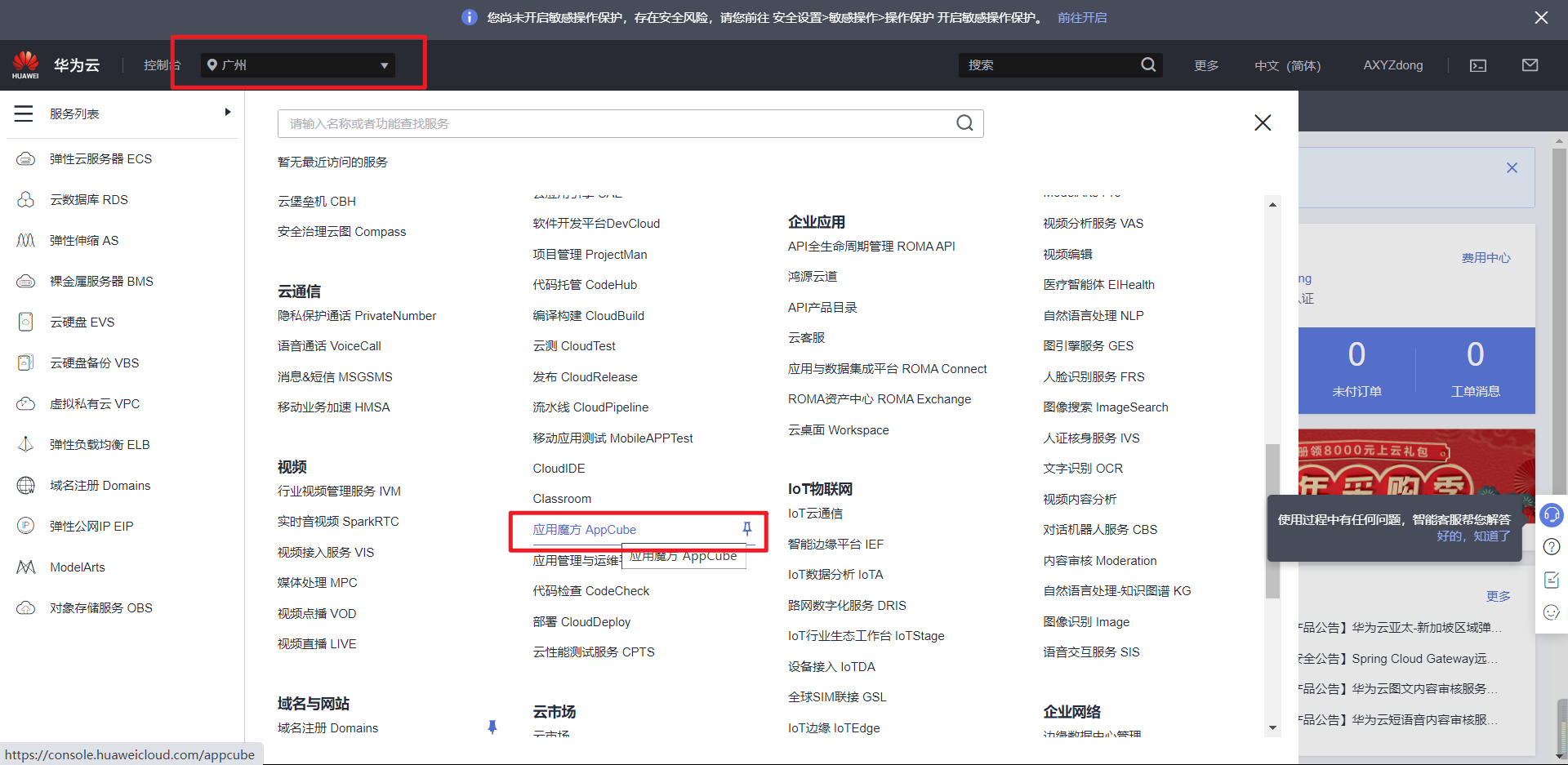Open the messages envelope icon
1568x765 pixels.
[1530, 65]
